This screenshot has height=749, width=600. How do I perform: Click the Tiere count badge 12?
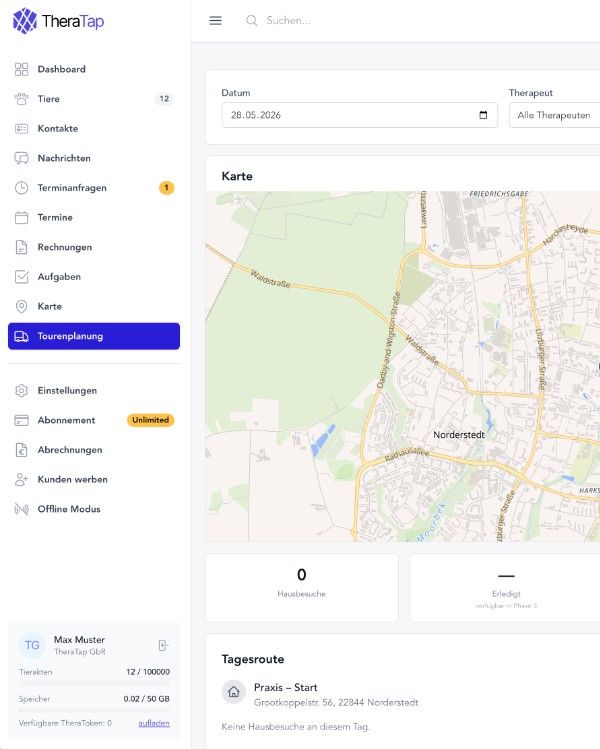point(164,99)
